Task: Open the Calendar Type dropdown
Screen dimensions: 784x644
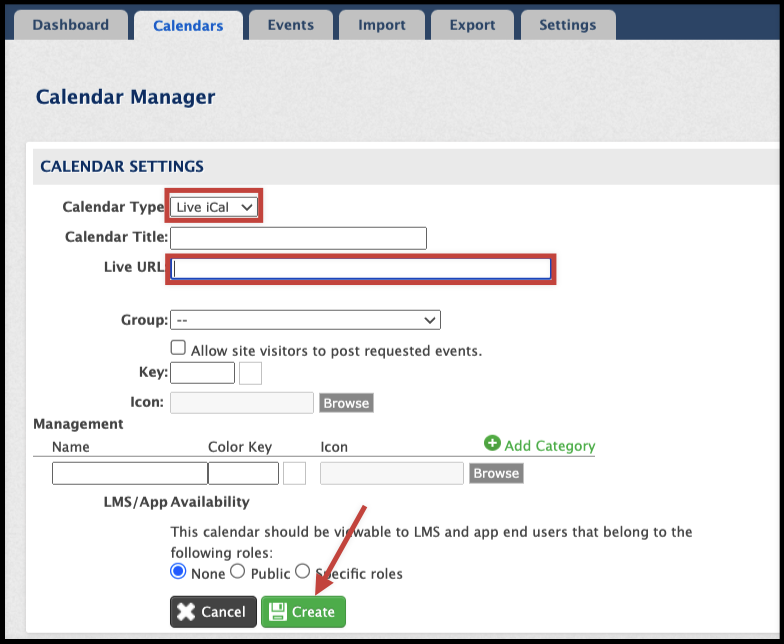Action: tap(215, 207)
